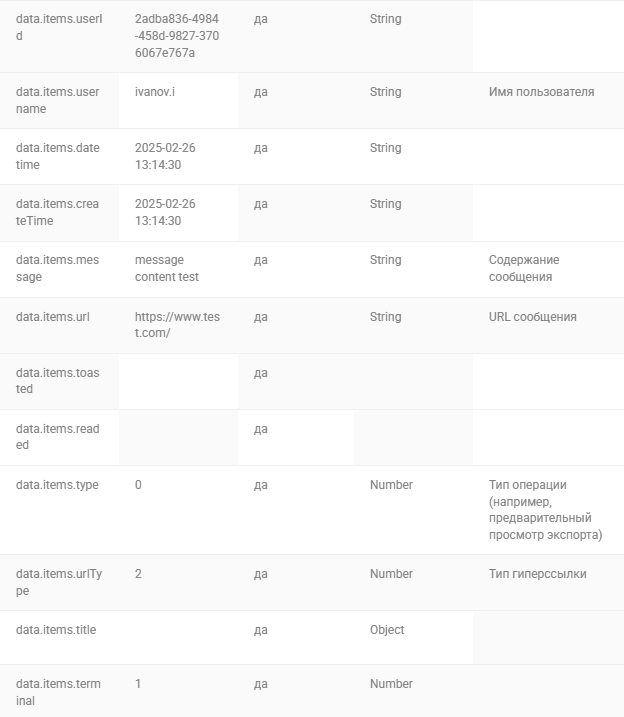This screenshot has width=624, height=717.
Task: Click the Number type of data.items.type
Action: (391, 485)
